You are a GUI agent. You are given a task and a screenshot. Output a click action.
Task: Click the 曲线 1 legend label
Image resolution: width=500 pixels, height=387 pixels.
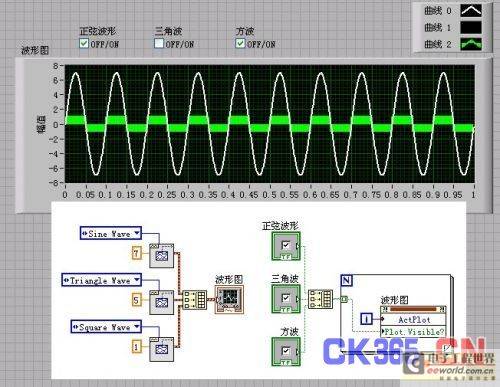tap(437, 27)
